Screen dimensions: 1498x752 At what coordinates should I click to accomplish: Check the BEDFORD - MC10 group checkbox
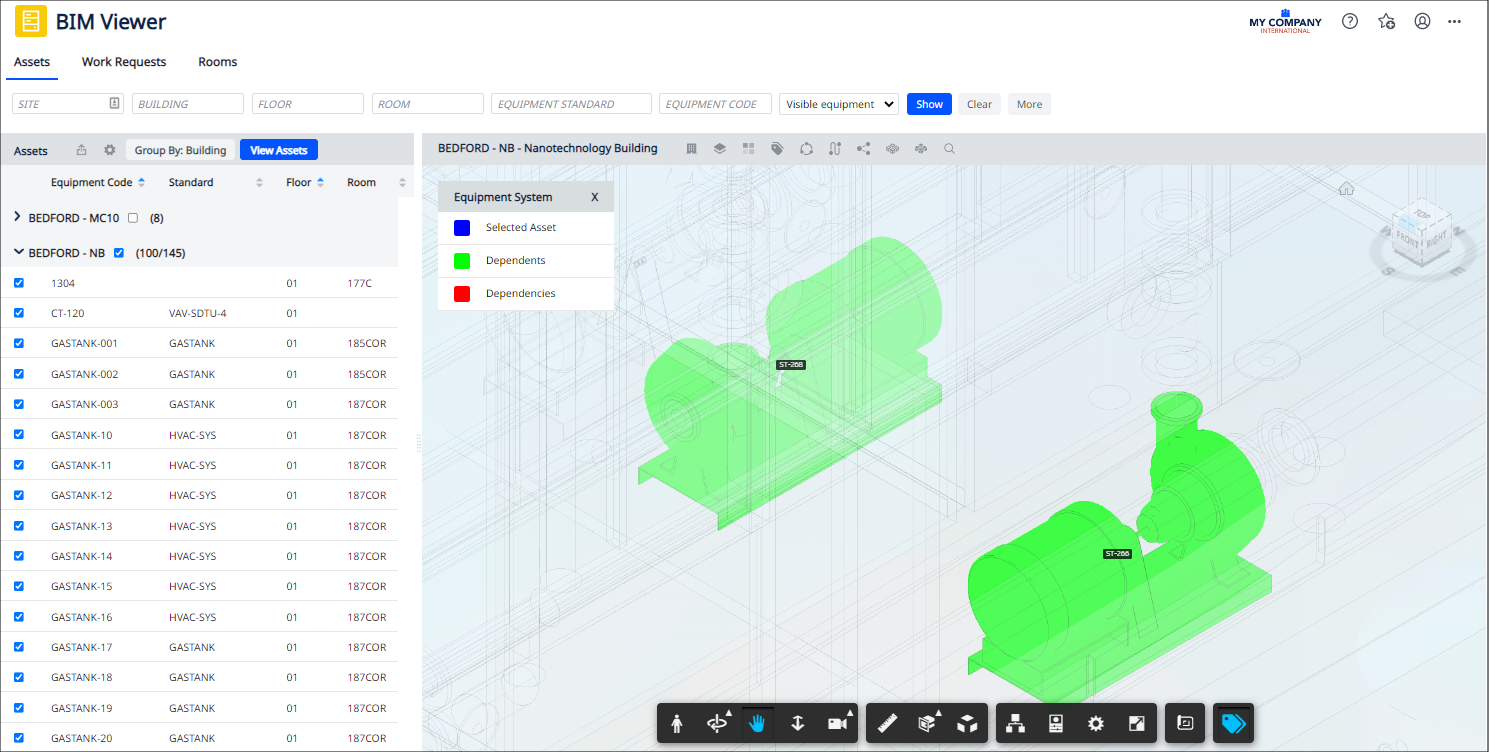(133, 218)
